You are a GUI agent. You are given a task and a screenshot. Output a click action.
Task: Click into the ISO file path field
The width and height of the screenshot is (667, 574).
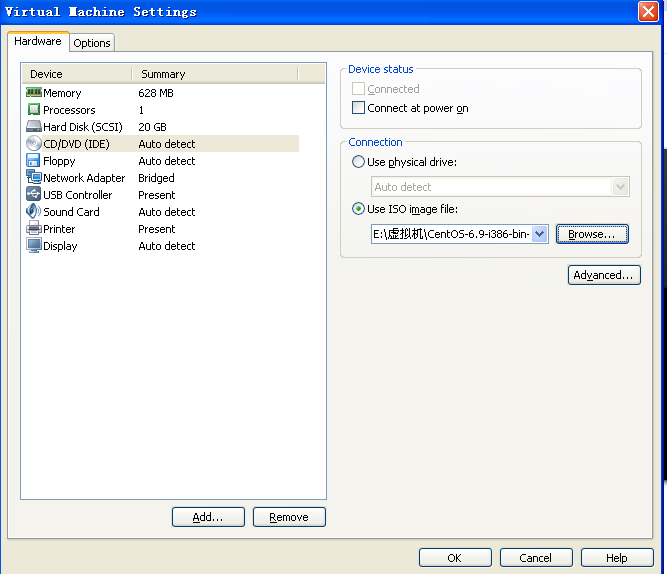click(451, 234)
